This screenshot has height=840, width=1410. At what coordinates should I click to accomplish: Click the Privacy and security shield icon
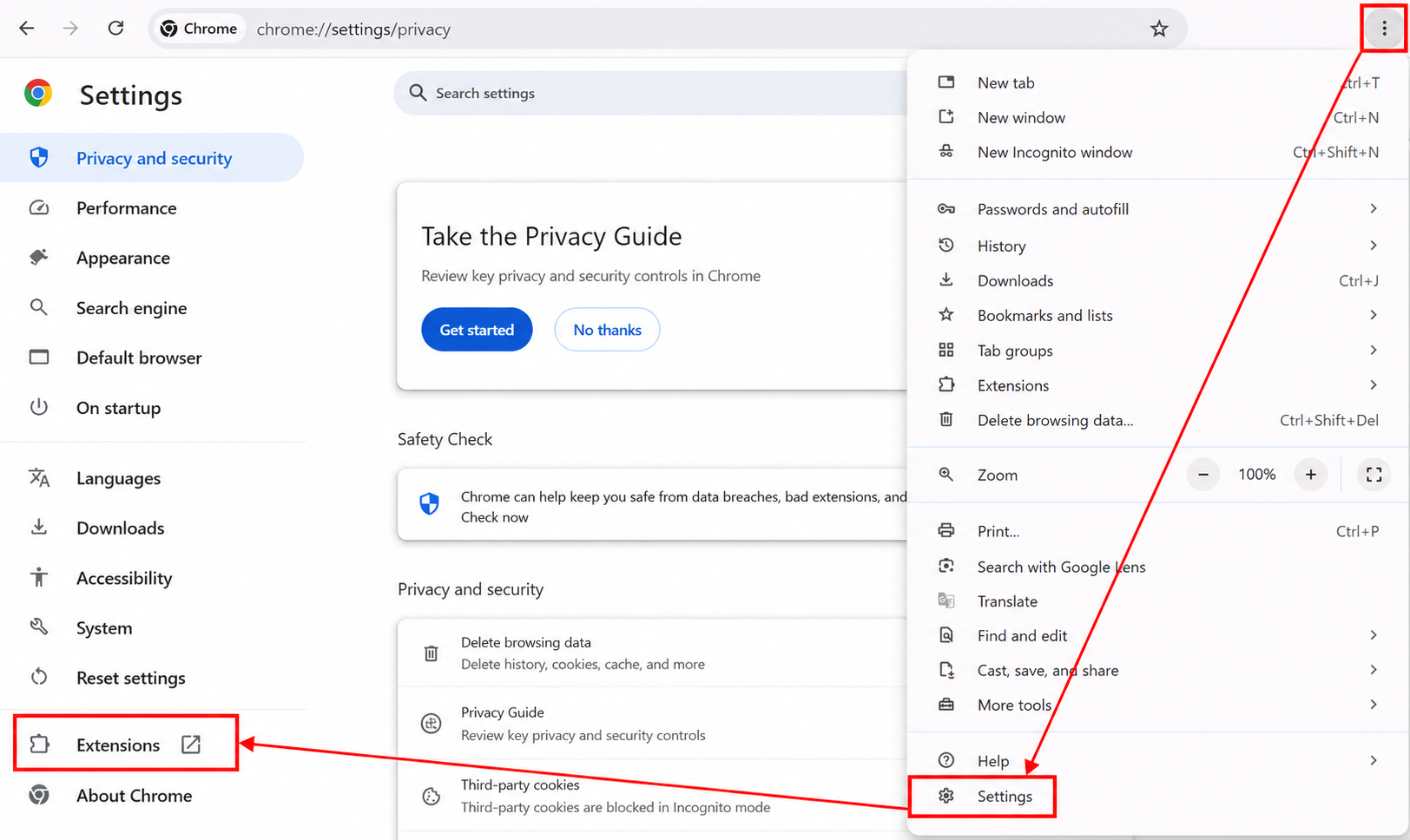coord(39,157)
